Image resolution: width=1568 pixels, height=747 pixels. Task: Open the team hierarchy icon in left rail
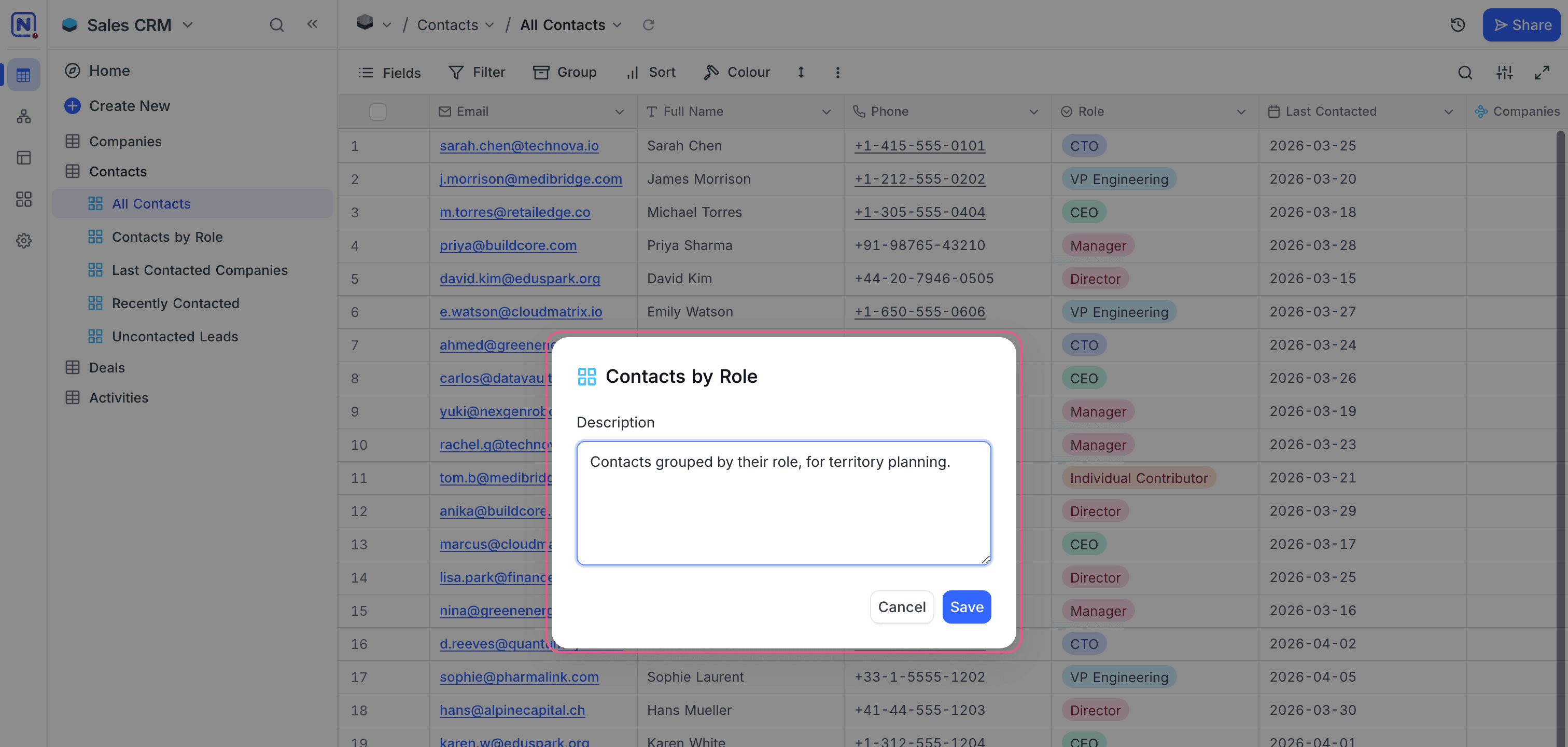[24, 116]
